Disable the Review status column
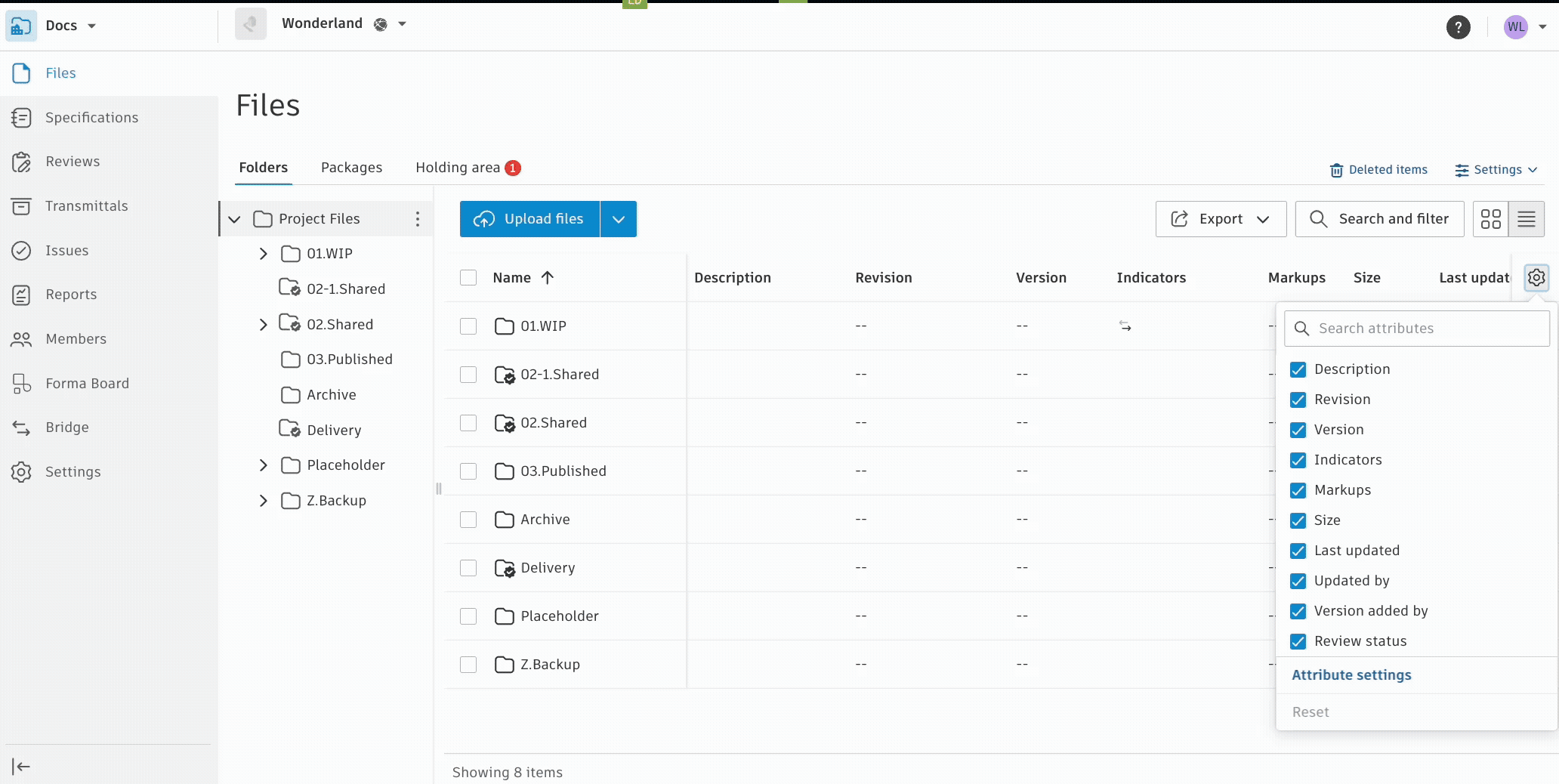Image resolution: width=1559 pixels, height=784 pixels. coord(1298,641)
